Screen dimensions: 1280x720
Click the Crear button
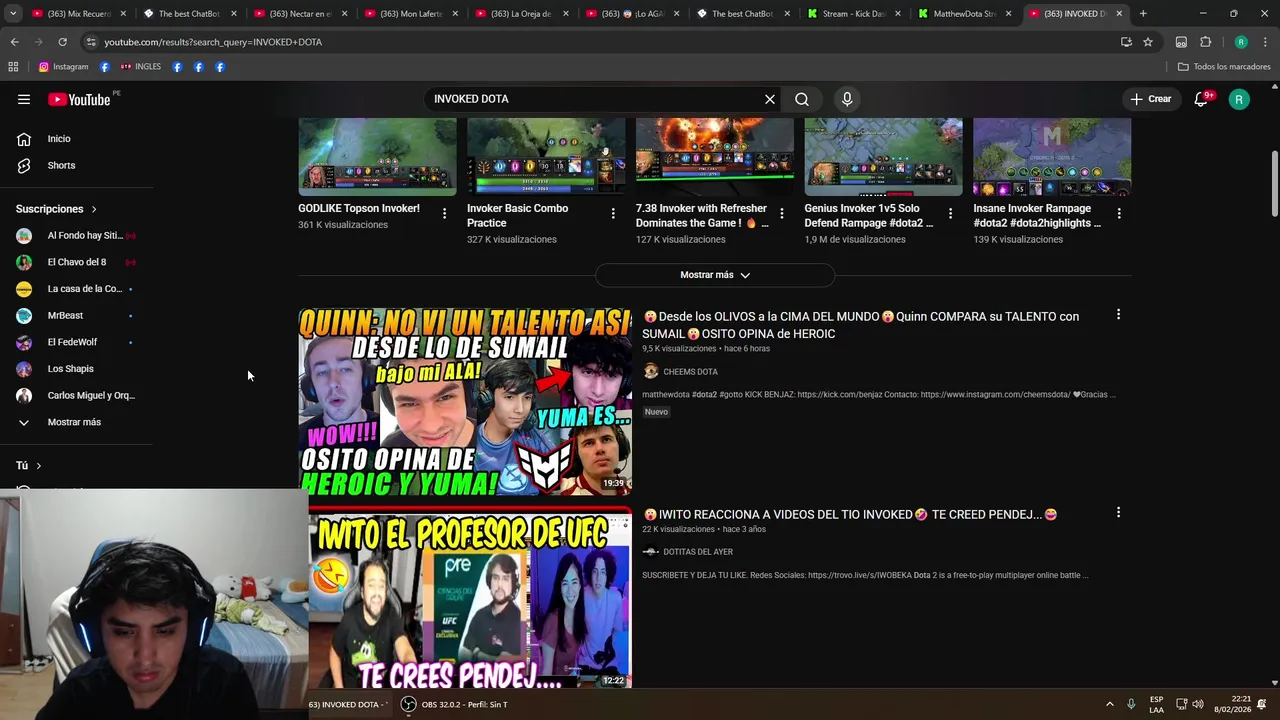1151,99
